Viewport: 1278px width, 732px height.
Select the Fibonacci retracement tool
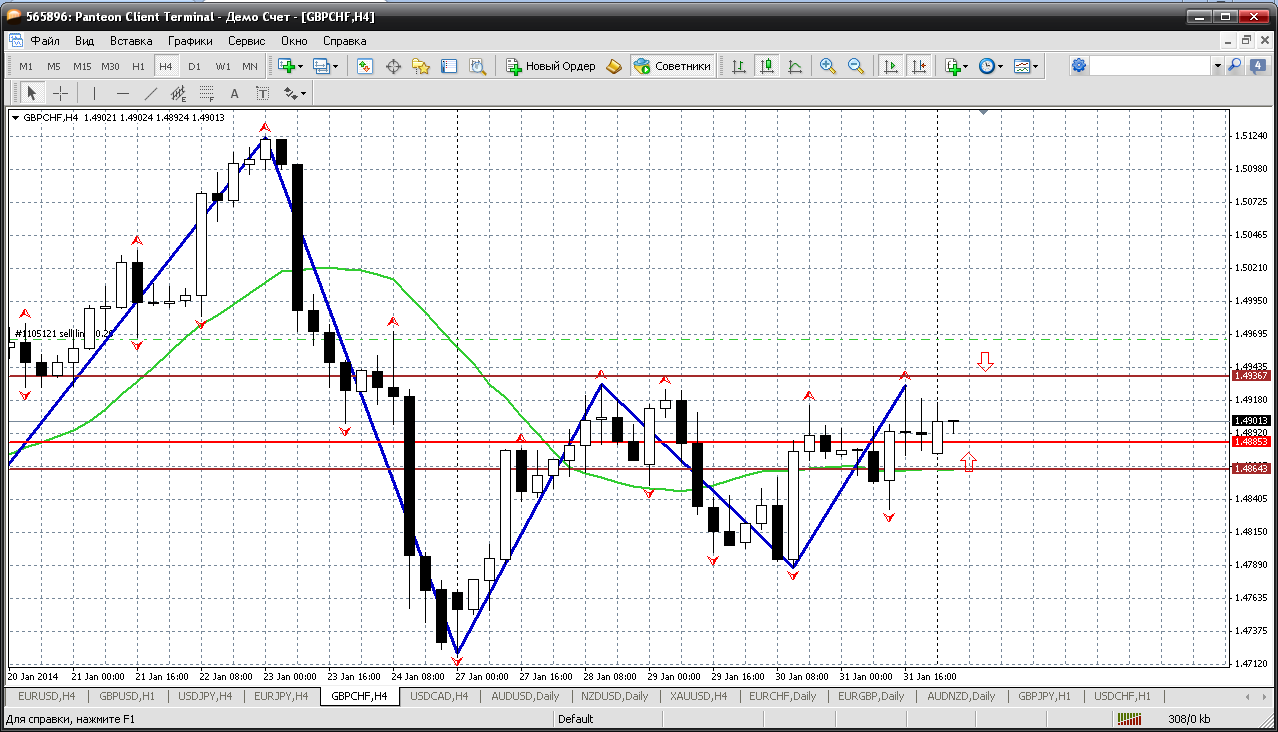(207, 93)
